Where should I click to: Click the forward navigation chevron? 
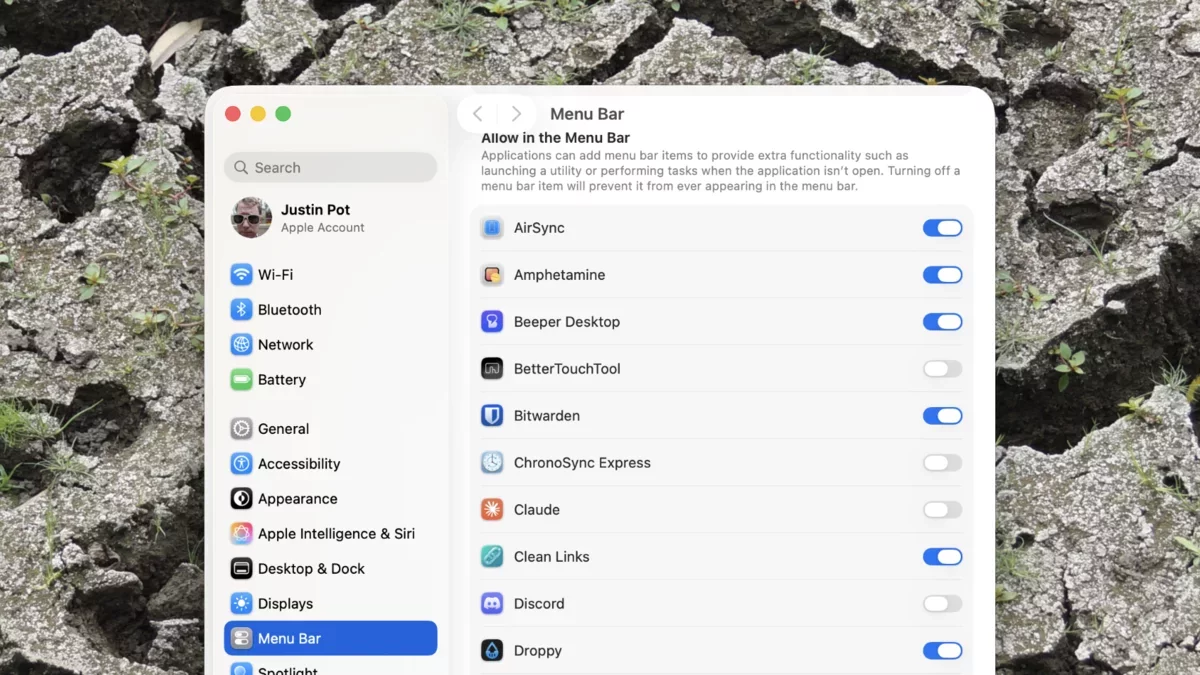tap(516, 113)
